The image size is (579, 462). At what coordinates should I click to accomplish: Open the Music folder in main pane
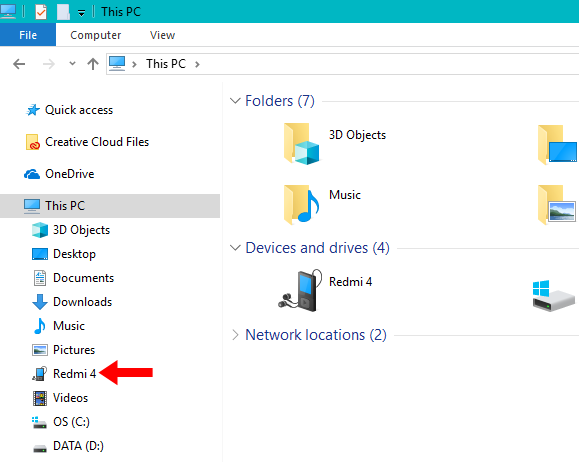tap(322, 204)
